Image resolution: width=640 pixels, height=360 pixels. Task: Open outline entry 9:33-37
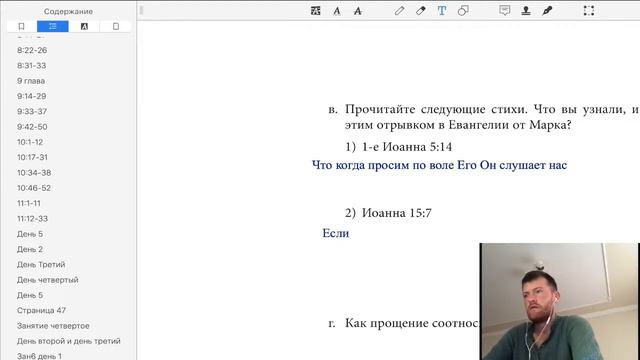pyautogui.click(x=32, y=111)
